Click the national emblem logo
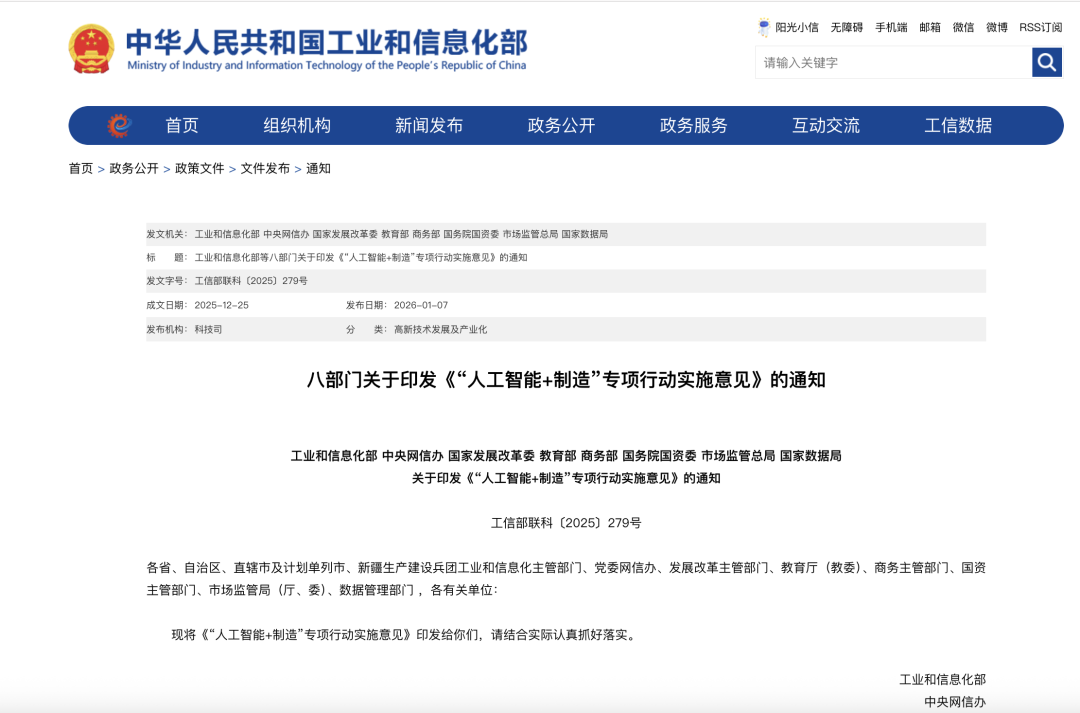The height and width of the screenshot is (713, 1080). click(x=91, y=49)
